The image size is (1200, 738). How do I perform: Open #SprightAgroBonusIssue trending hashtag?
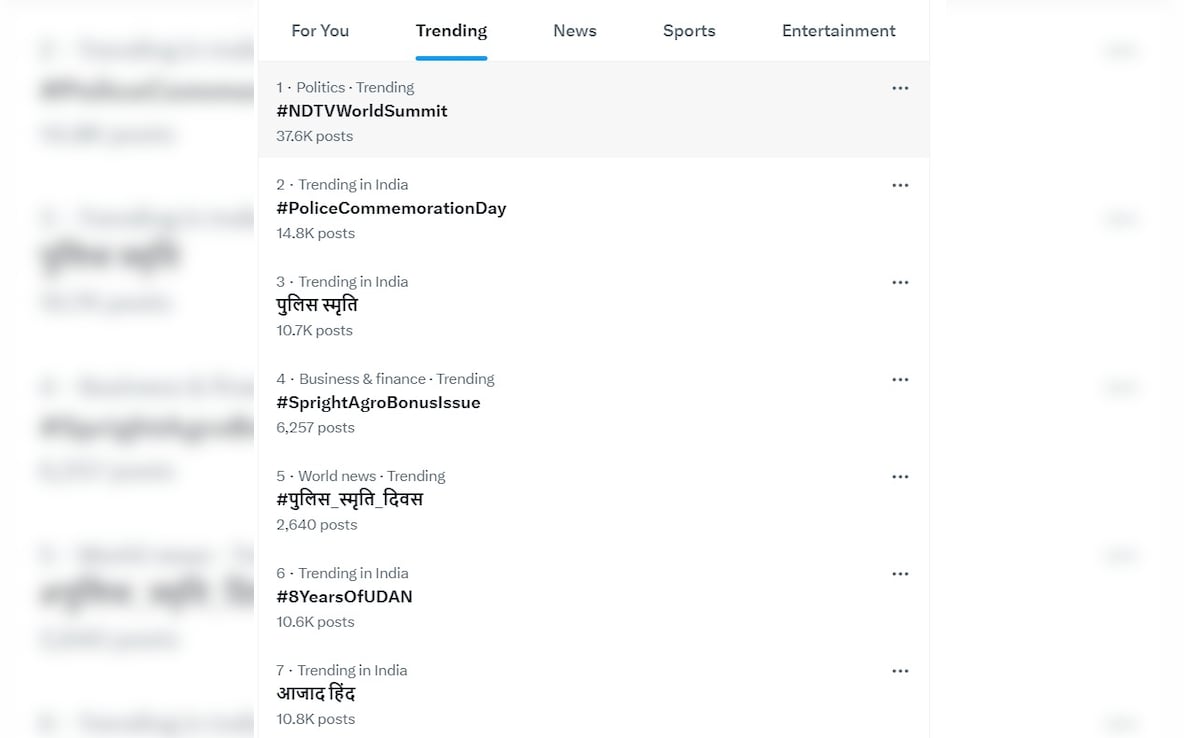click(378, 402)
